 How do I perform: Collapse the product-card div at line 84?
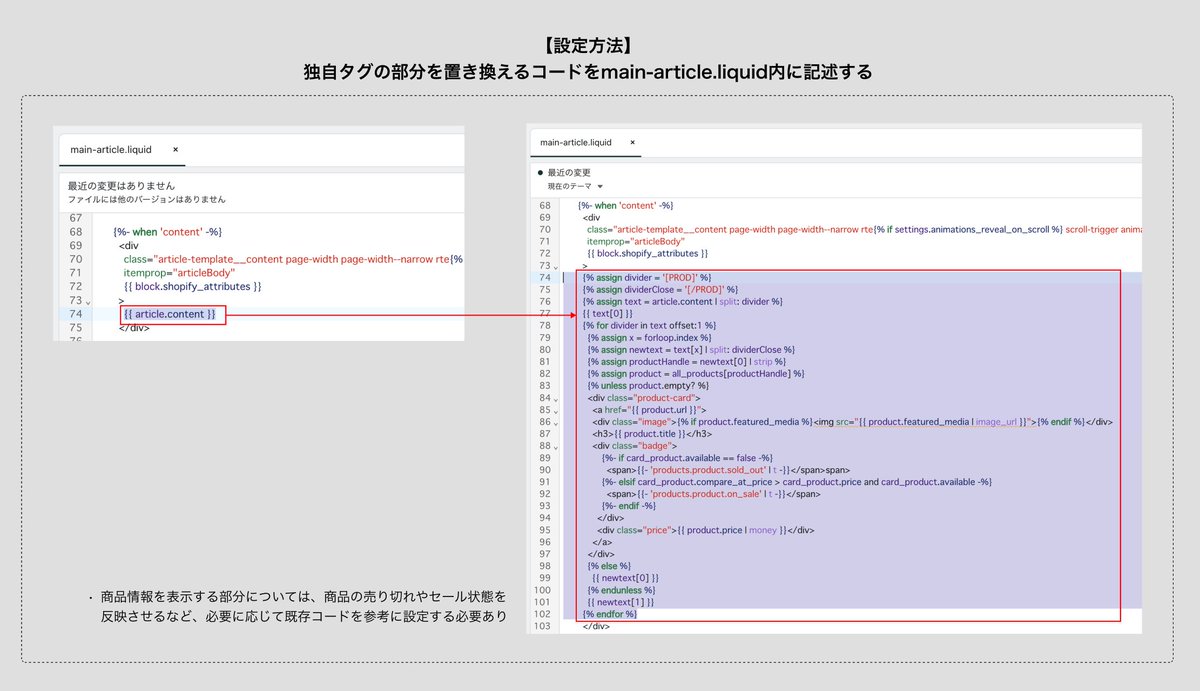(557, 398)
